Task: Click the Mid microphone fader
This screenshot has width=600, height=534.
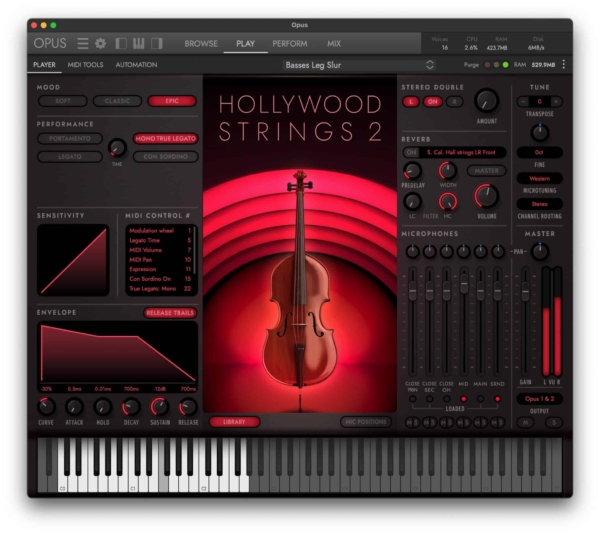Action: (x=463, y=285)
